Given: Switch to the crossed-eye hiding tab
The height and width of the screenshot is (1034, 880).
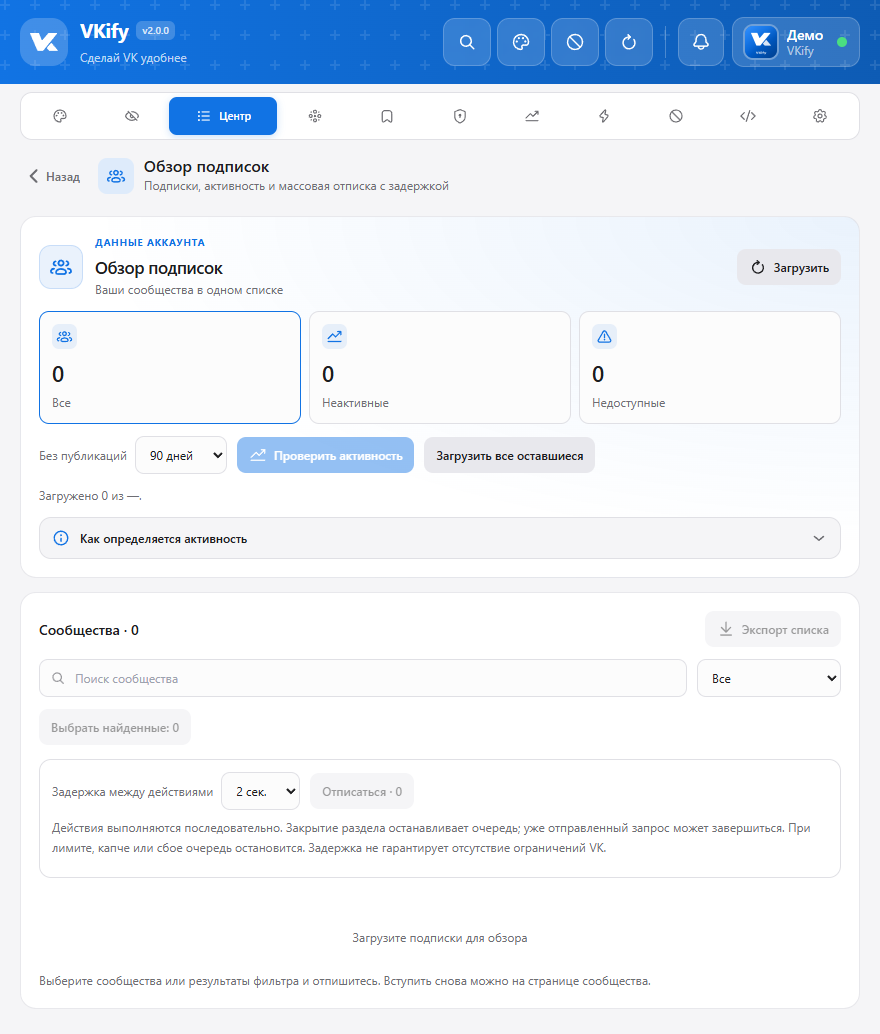Looking at the screenshot, I should pyautogui.click(x=132, y=116).
